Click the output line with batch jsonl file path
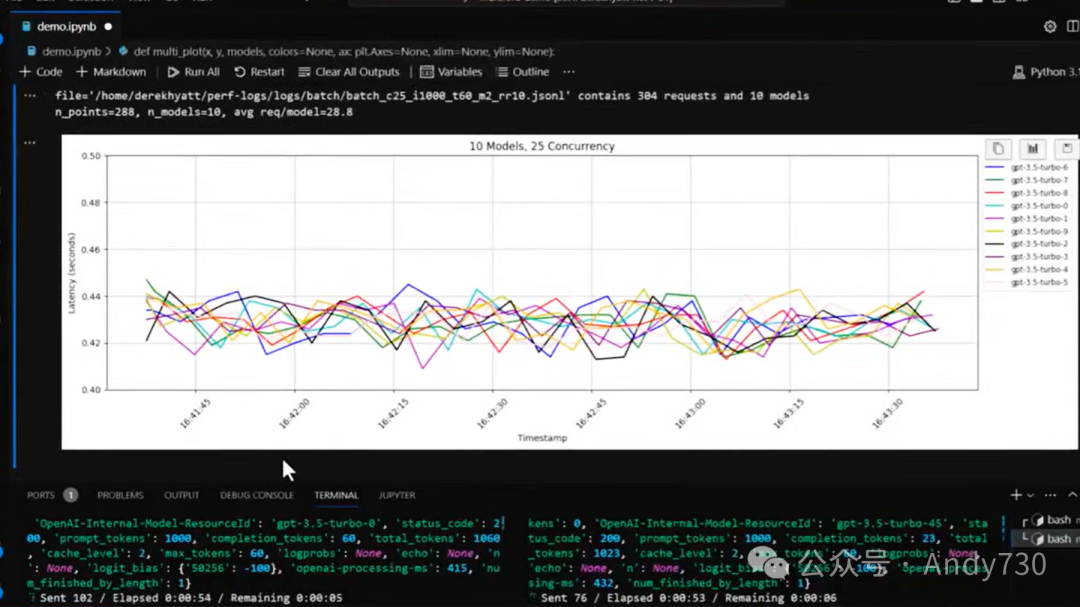The width and height of the screenshot is (1080, 607). [x=432, y=96]
